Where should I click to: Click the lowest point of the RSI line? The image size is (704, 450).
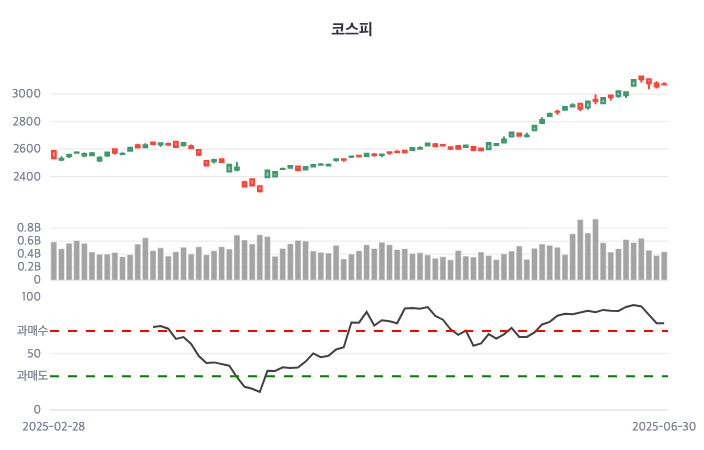[x=259, y=391]
